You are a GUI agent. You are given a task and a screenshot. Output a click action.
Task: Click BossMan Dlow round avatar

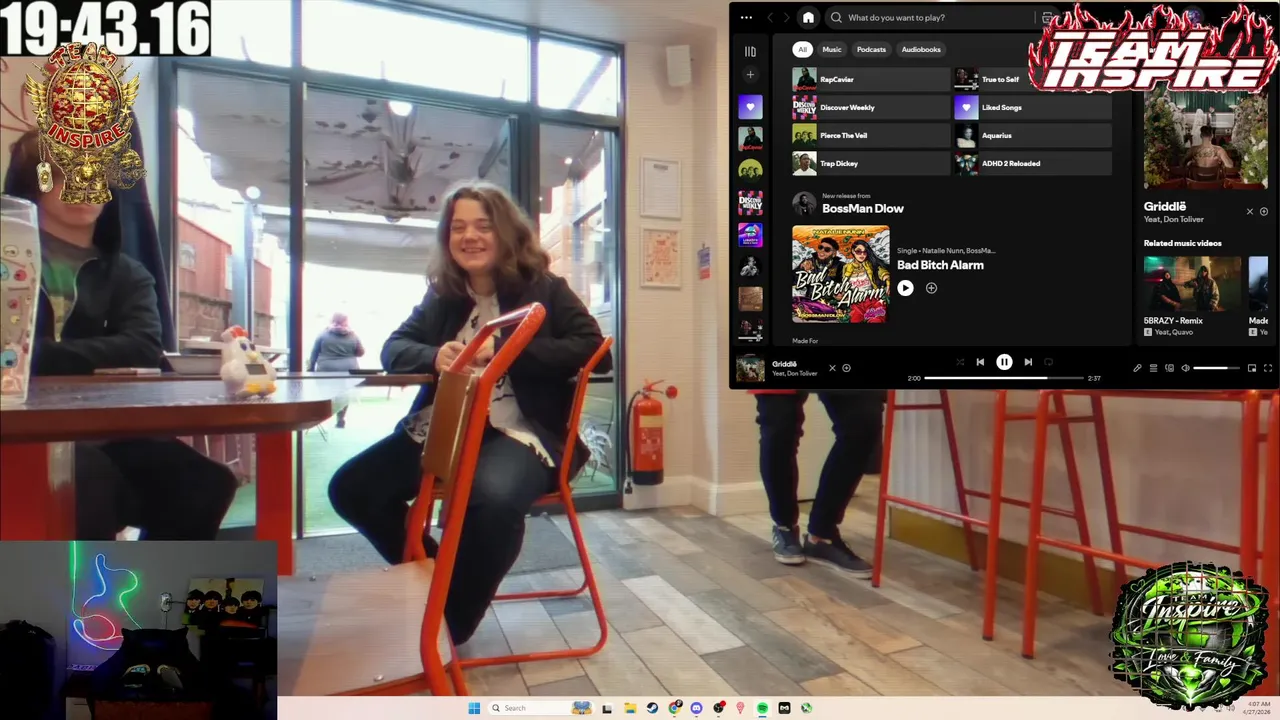[x=804, y=204]
